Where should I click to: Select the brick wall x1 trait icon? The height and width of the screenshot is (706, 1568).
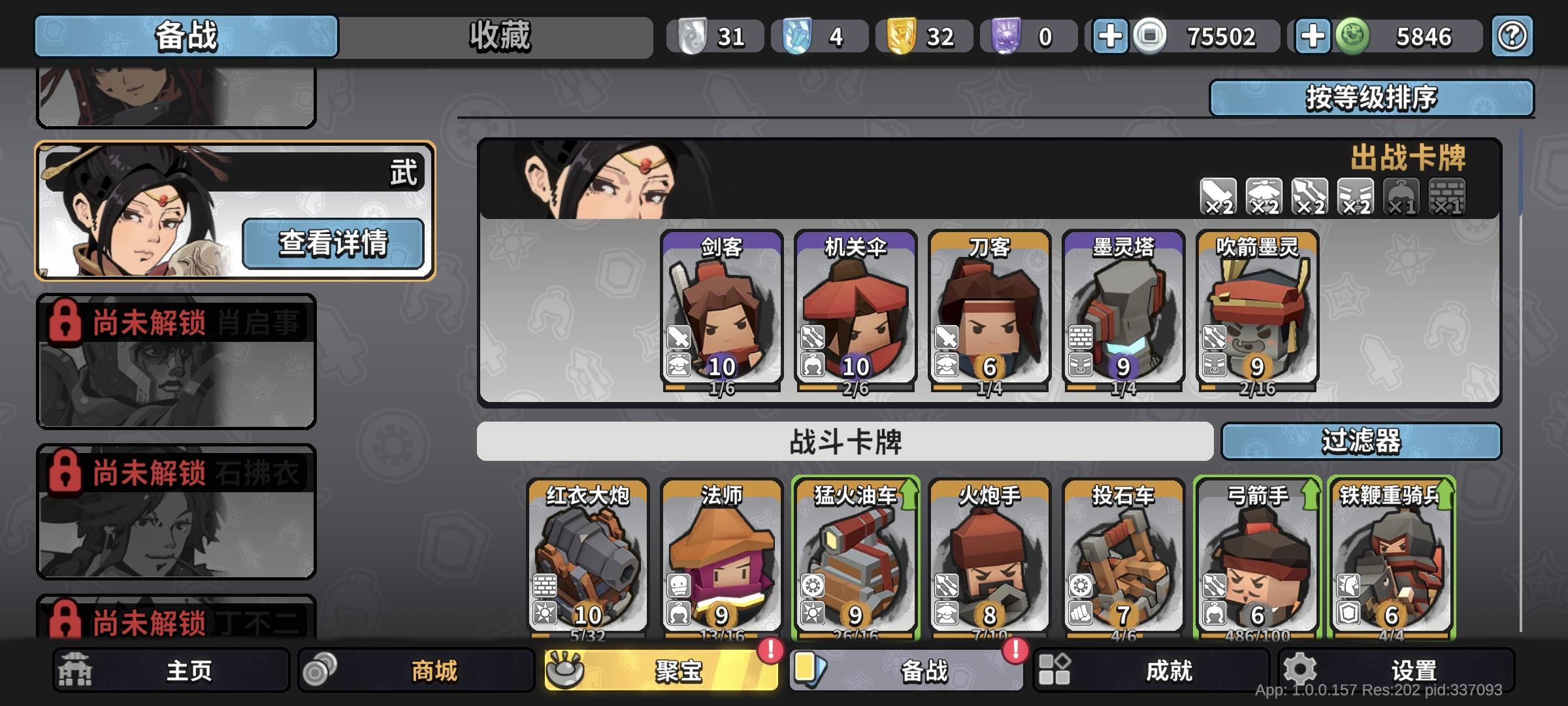point(1447,196)
